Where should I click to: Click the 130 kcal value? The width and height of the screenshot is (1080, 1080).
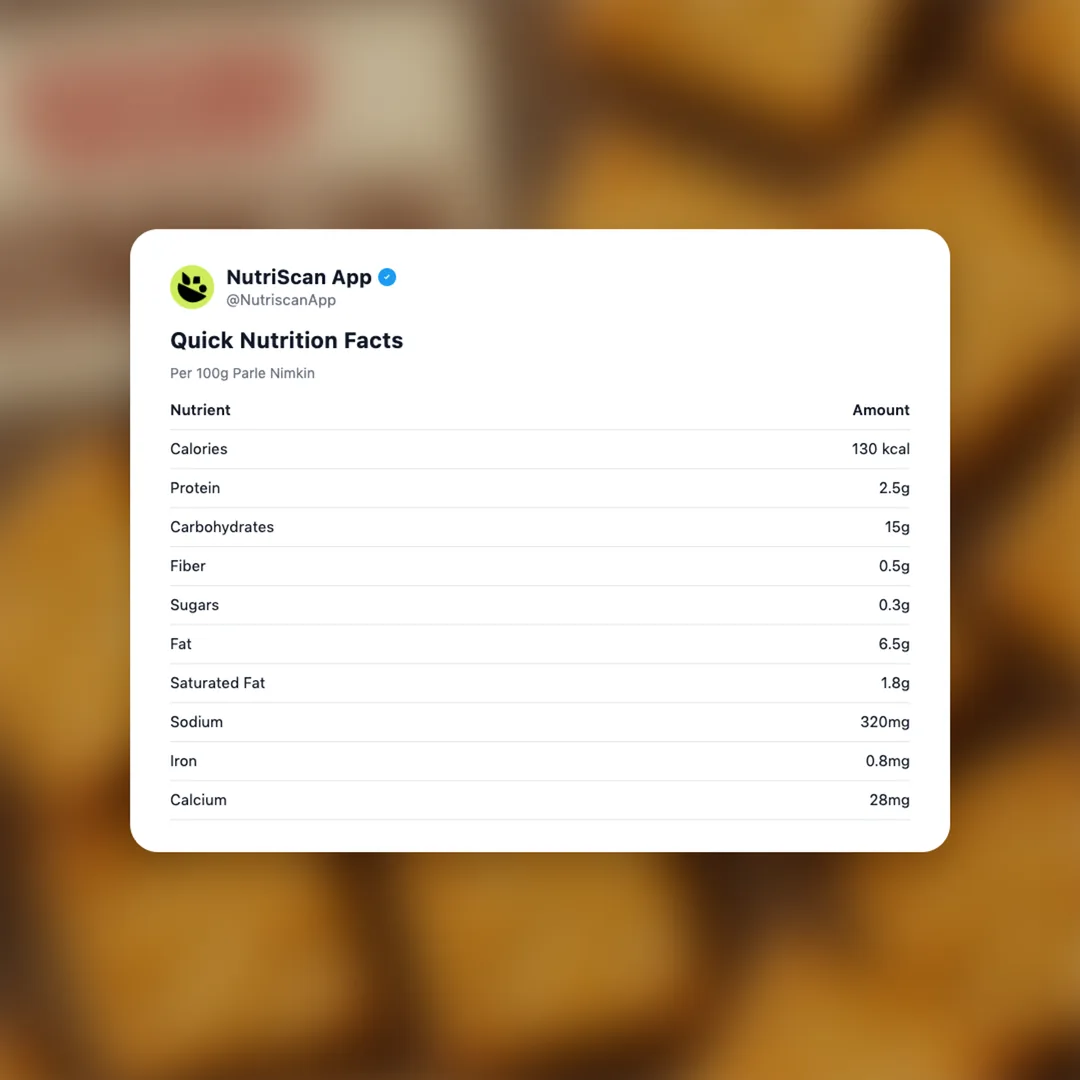(x=880, y=449)
